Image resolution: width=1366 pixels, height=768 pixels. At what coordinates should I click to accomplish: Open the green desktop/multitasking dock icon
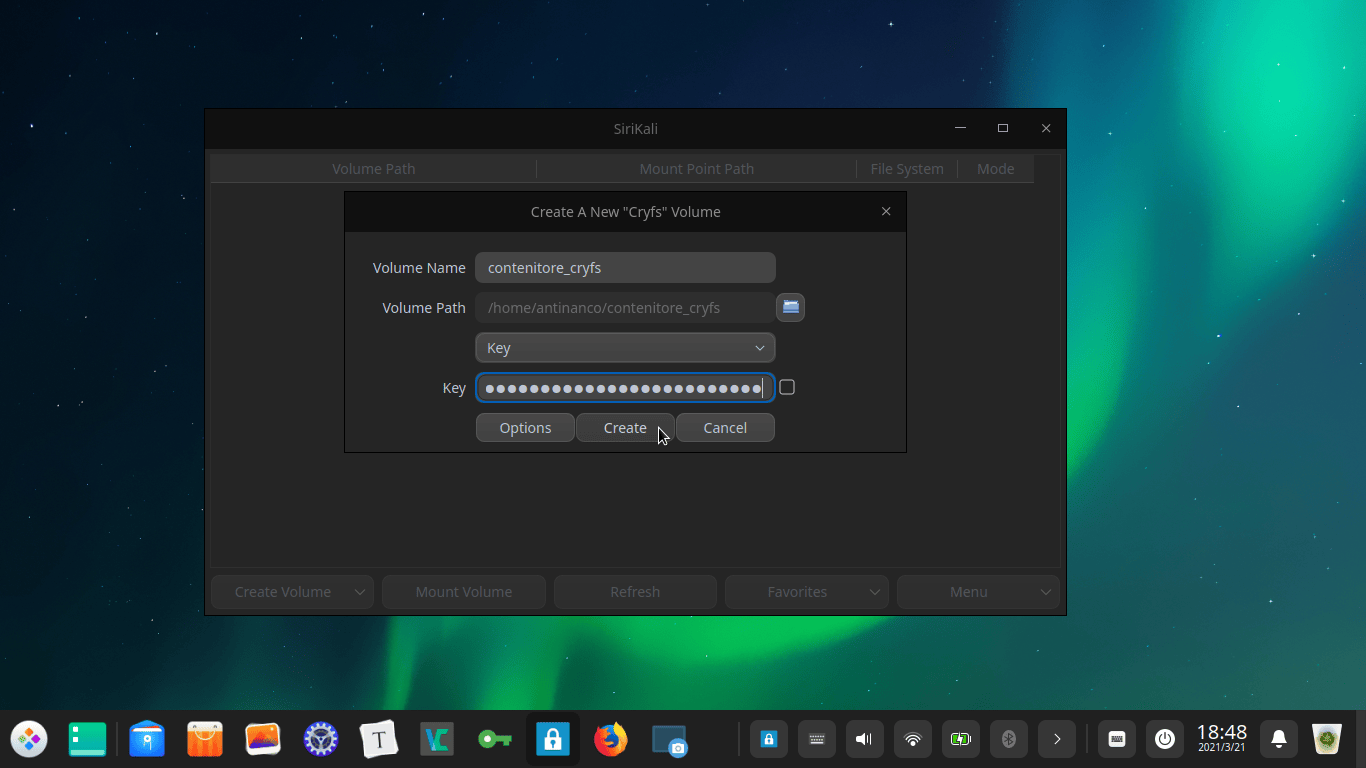(x=87, y=740)
